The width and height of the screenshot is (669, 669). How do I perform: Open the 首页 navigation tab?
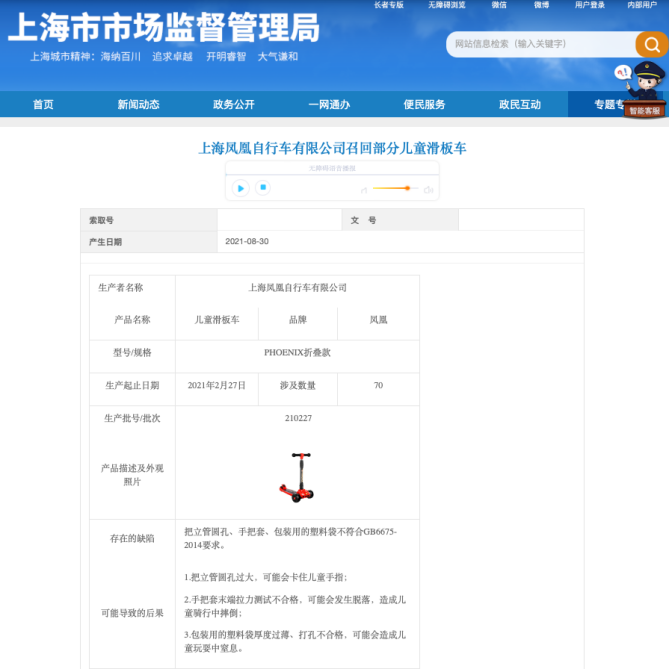coord(43,104)
